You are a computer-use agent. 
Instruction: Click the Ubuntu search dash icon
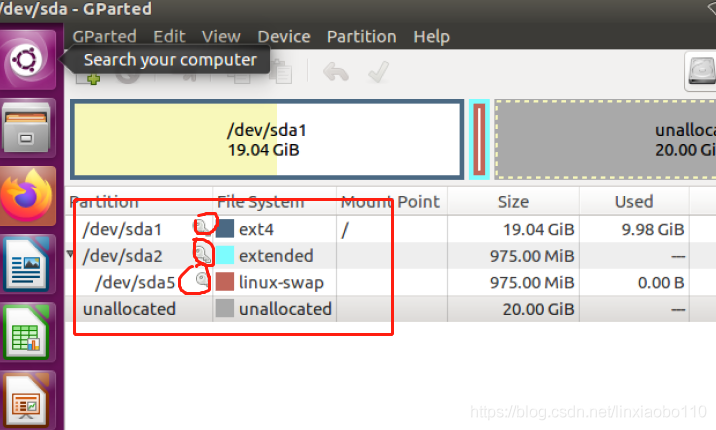pos(27,60)
